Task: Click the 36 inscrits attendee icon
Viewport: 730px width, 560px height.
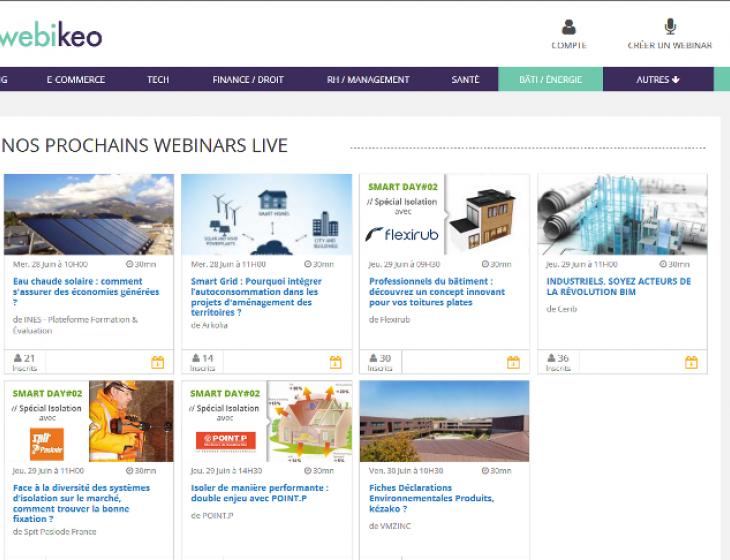Action: pos(552,358)
